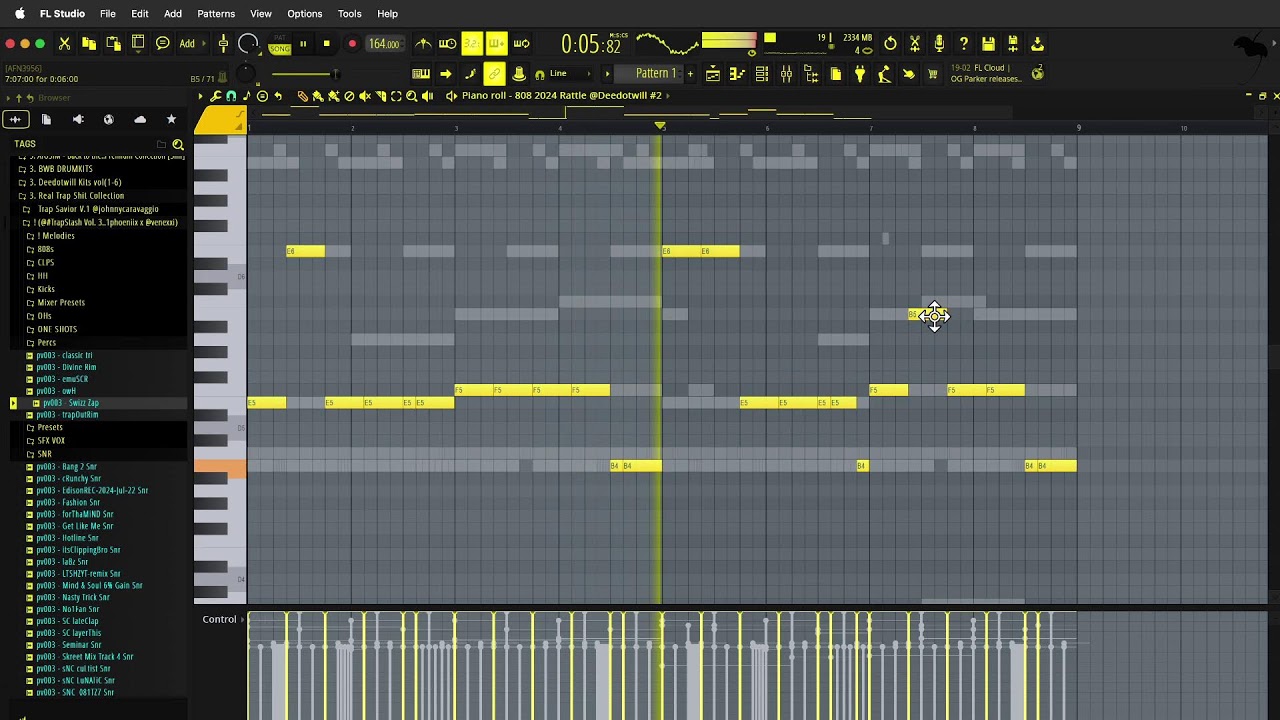Open the browser cloud library icon

coord(140,119)
